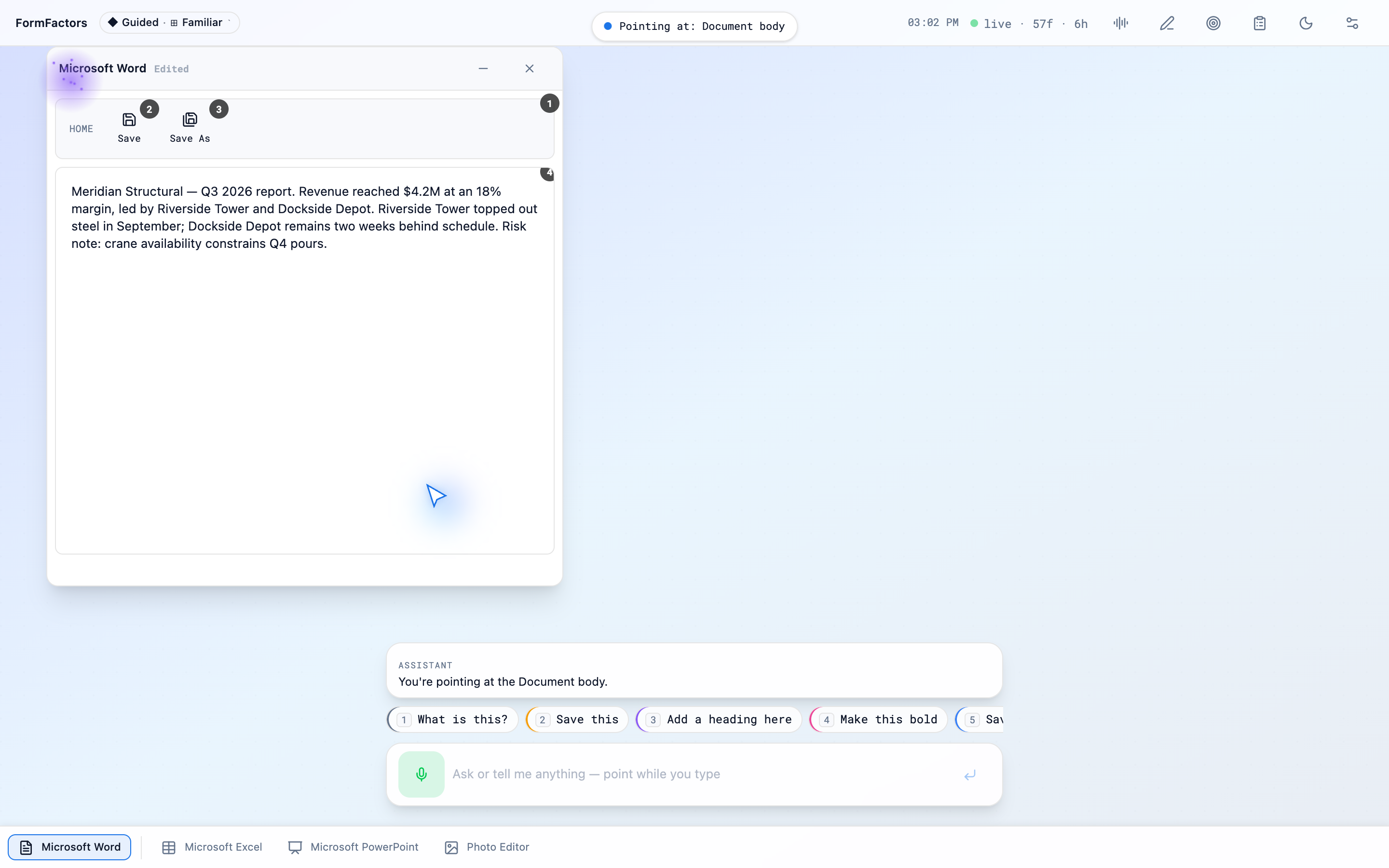
Task: Choose the "Save this" suggestion chip
Action: [x=577, y=719]
